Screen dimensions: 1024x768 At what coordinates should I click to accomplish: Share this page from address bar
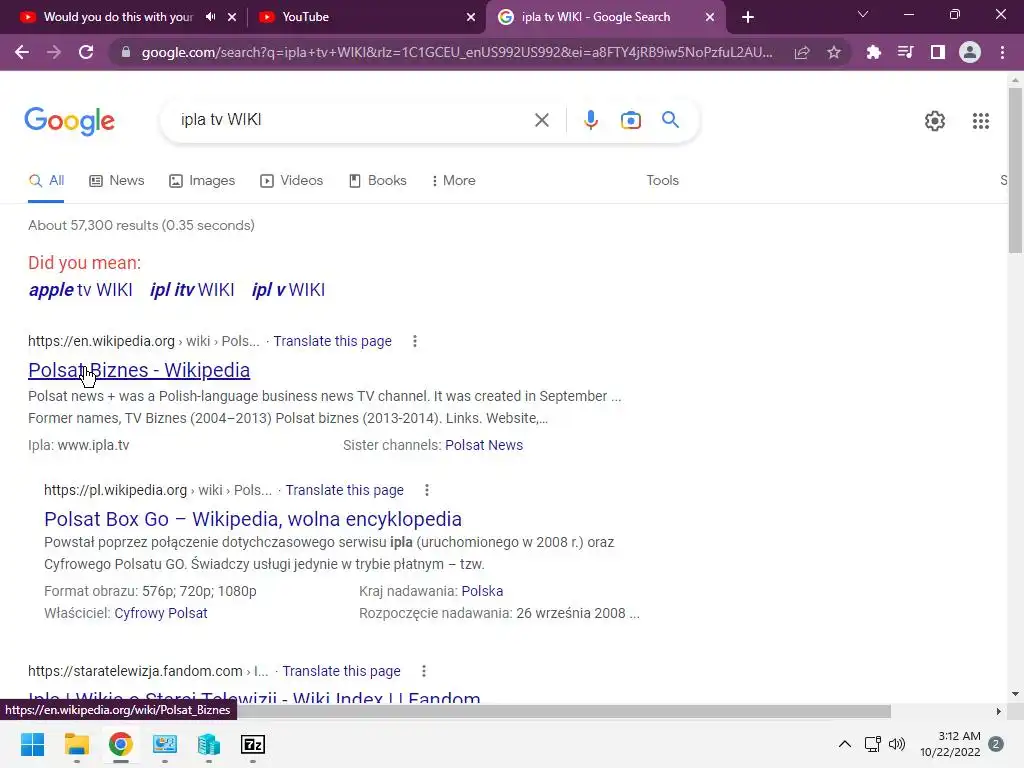(802, 52)
